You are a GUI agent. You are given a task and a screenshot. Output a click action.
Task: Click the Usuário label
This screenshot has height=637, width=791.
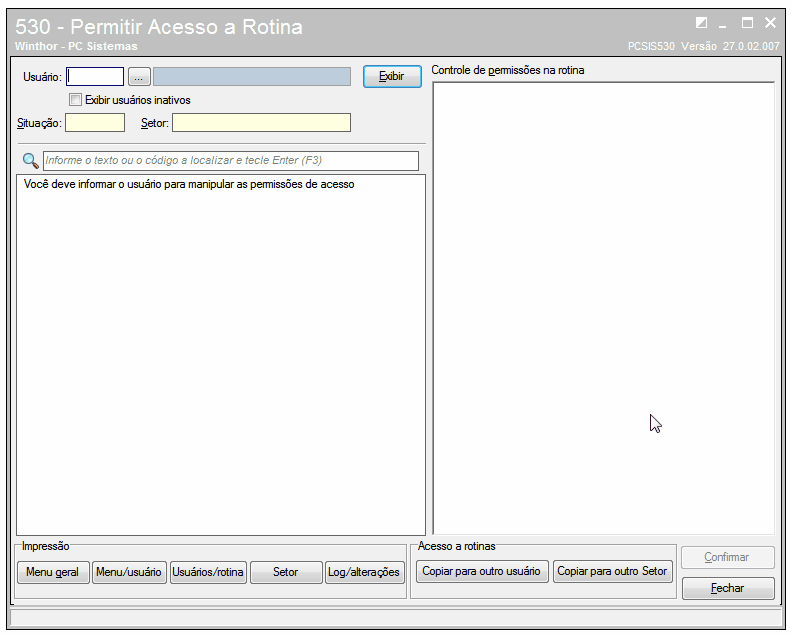[x=42, y=77]
